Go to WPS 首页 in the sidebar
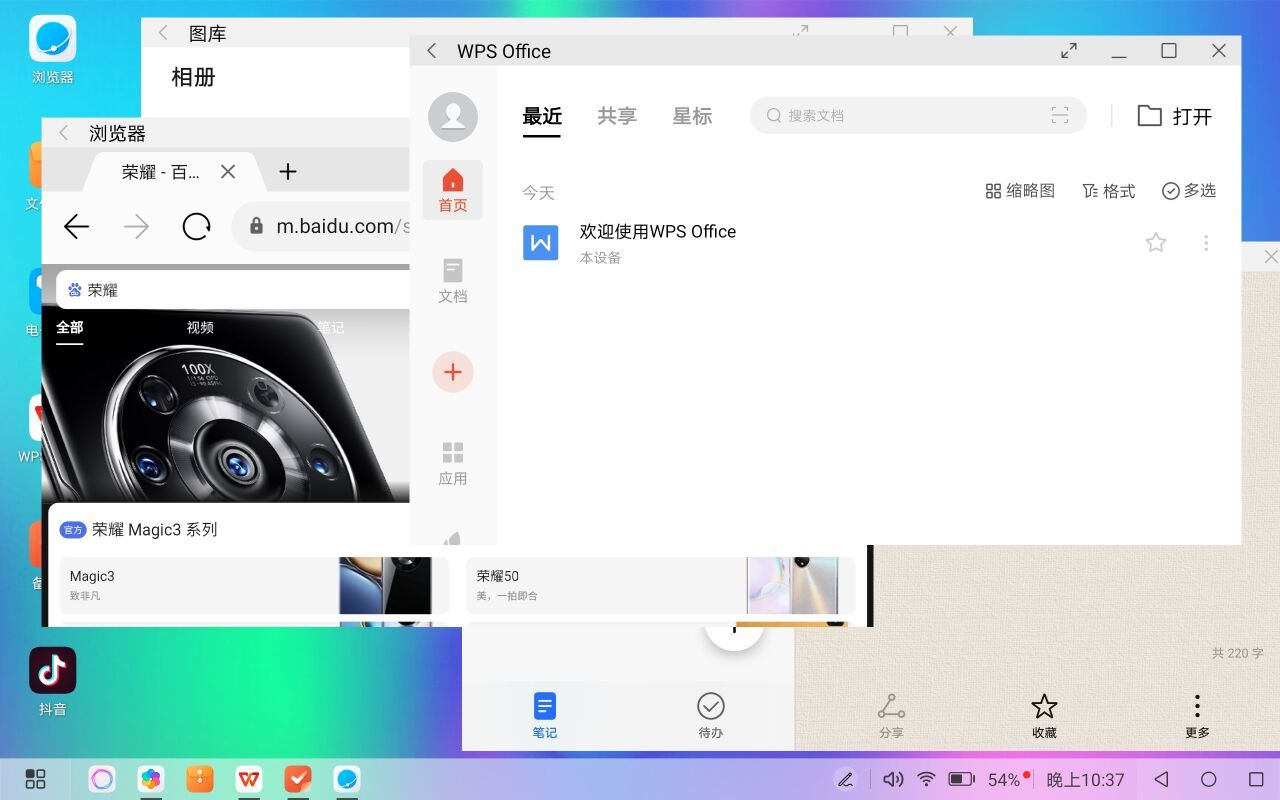 (453, 190)
